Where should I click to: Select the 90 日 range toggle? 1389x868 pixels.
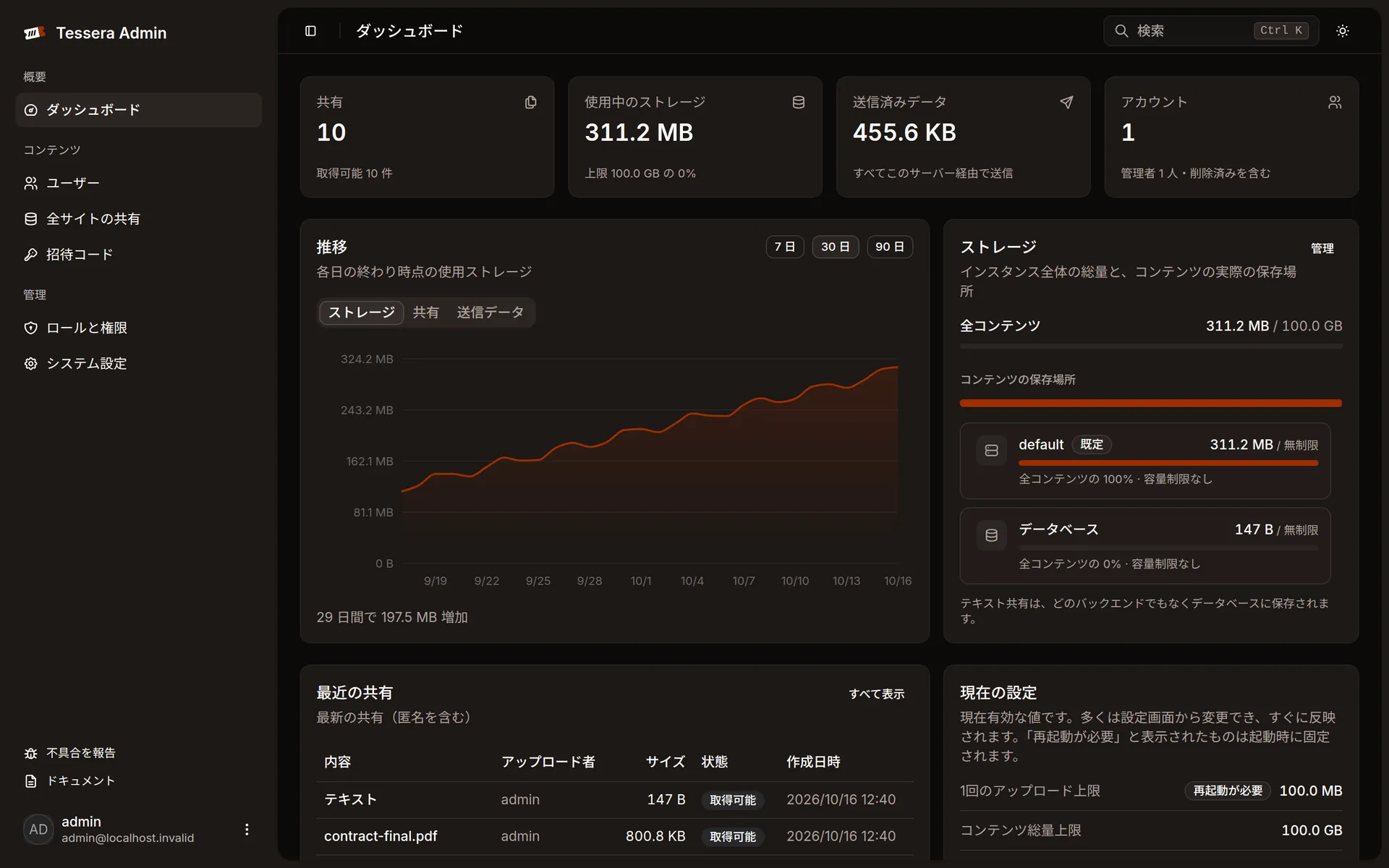coord(890,247)
